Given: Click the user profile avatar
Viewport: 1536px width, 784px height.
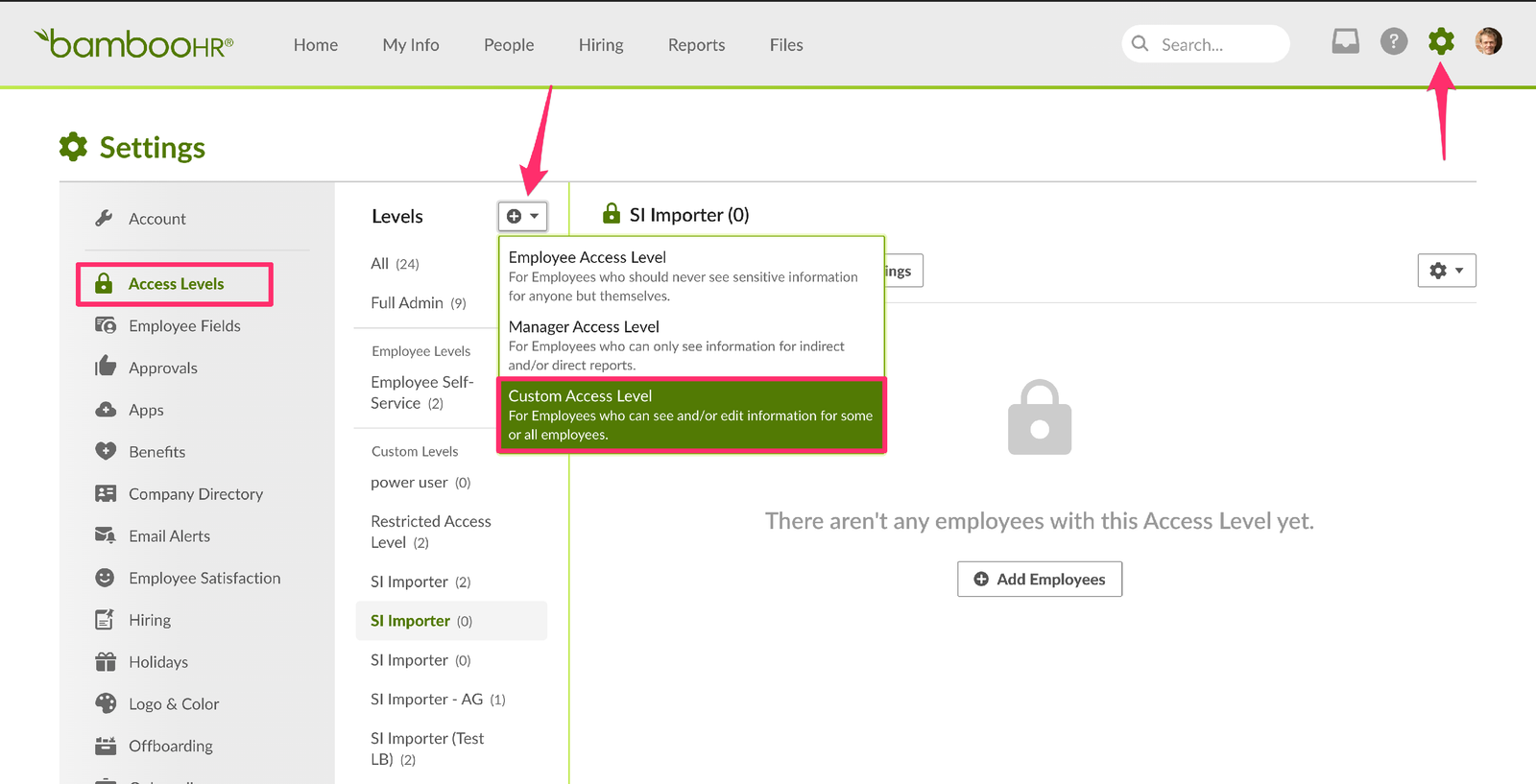Looking at the screenshot, I should pos(1488,41).
